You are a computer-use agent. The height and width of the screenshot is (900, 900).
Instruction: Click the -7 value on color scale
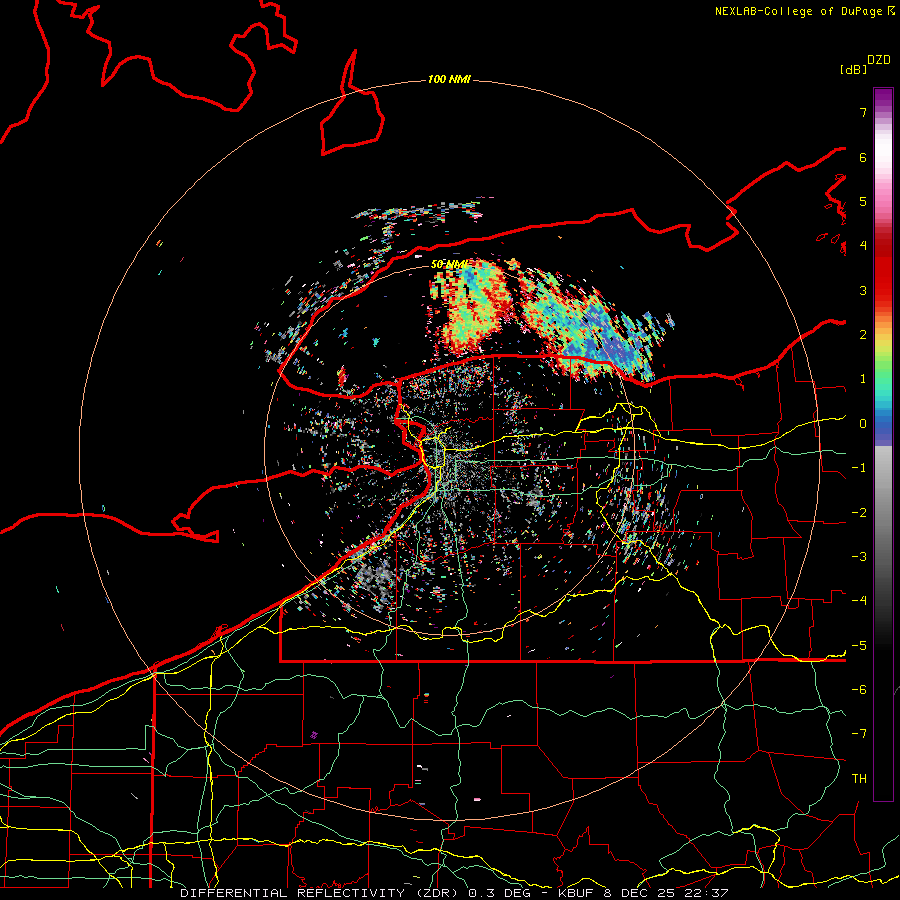click(859, 734)
